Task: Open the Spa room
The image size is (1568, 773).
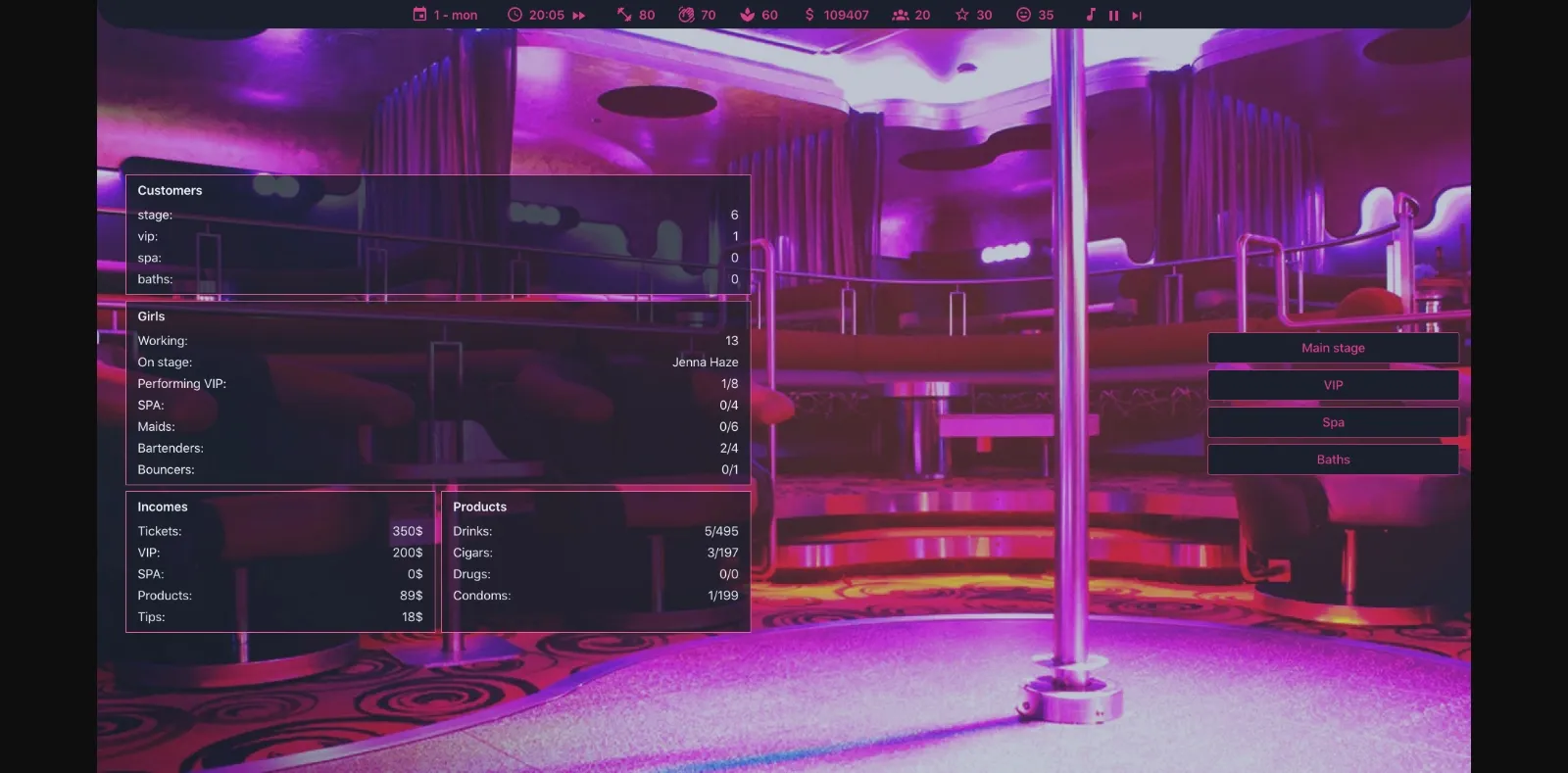Action: coord(1333,422)
